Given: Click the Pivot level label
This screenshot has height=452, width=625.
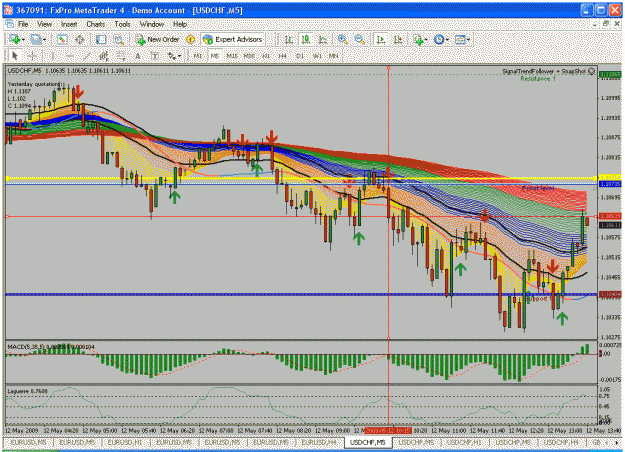Looking at the screenshot, I should click(538, 188).
